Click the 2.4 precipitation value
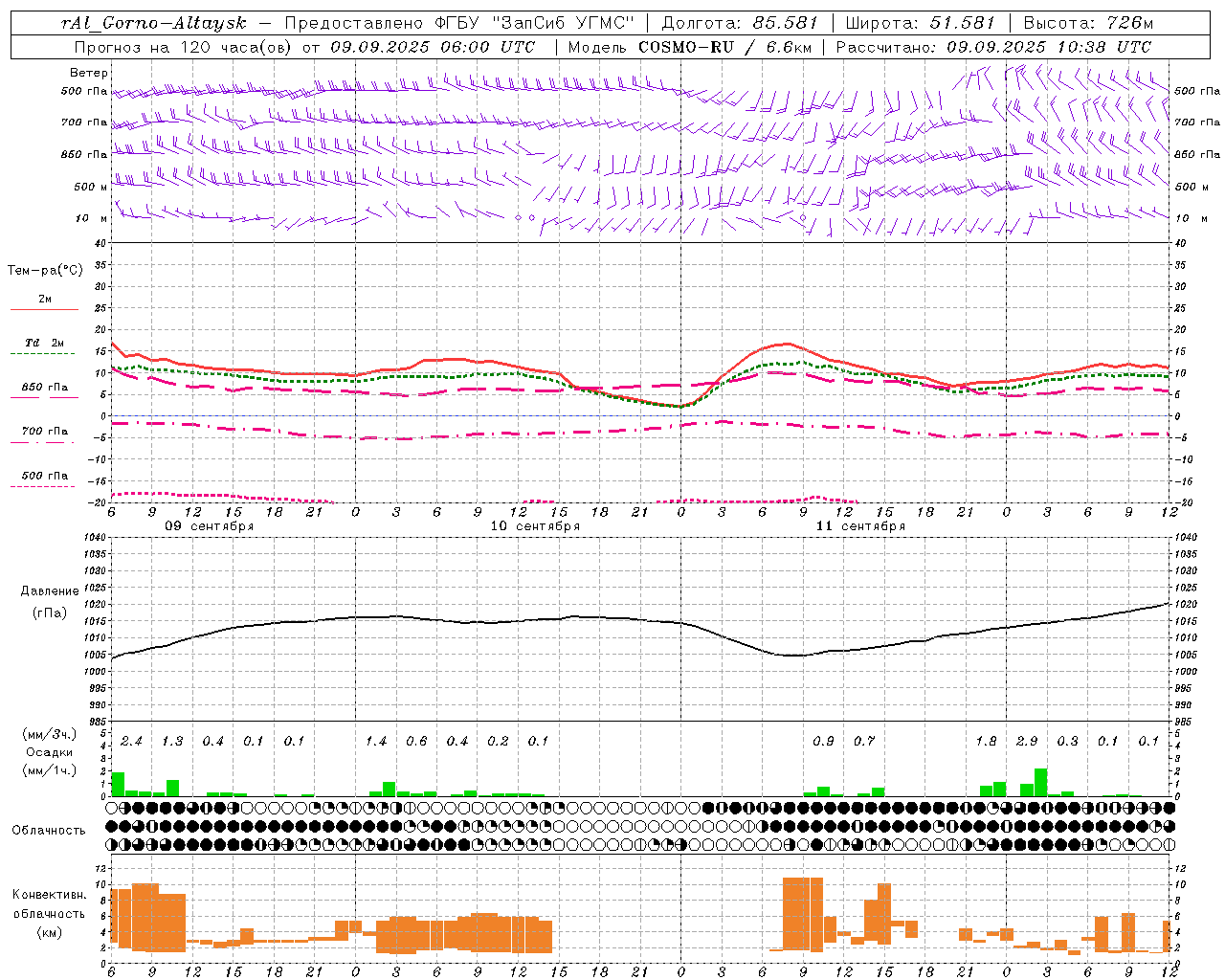The width and height of the screenshot is (1225, 980). click(x=131, y=742)
